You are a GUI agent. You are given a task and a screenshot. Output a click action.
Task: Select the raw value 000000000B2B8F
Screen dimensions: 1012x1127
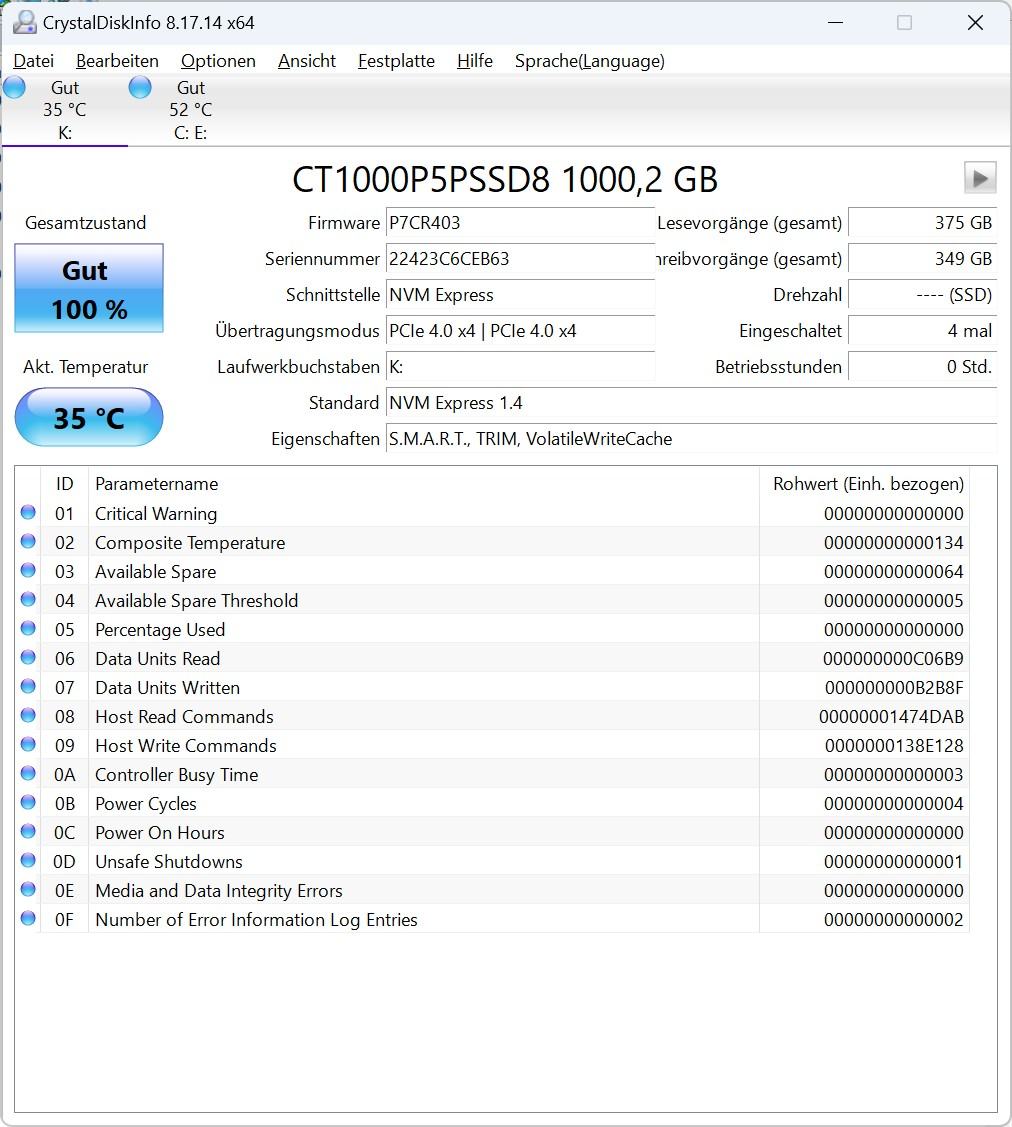(894, 688)
